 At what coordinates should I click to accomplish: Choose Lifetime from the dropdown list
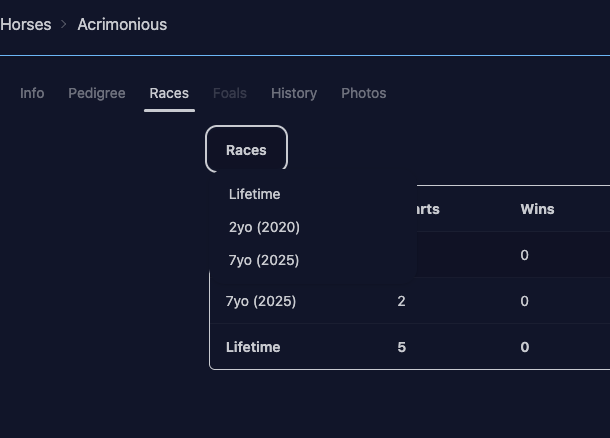point(254,194)
